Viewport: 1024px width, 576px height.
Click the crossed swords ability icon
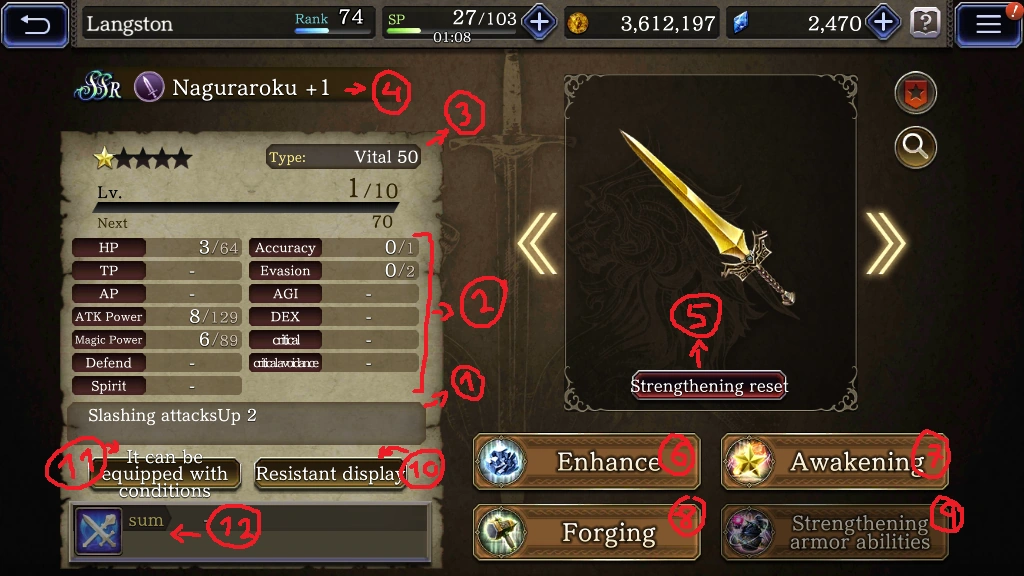point(98,531)
